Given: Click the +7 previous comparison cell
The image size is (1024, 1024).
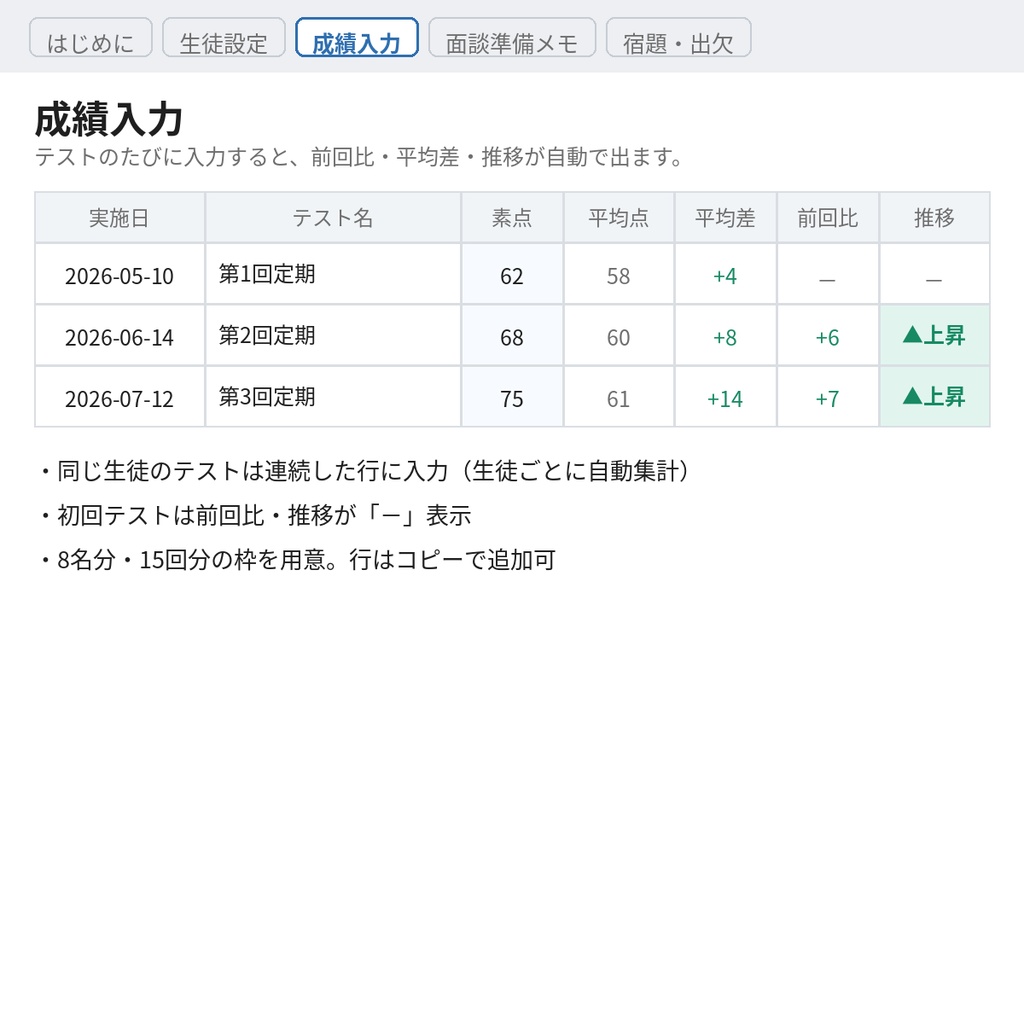Looking at the screenshot, I should pyautogui.click(x=827, y=398).
